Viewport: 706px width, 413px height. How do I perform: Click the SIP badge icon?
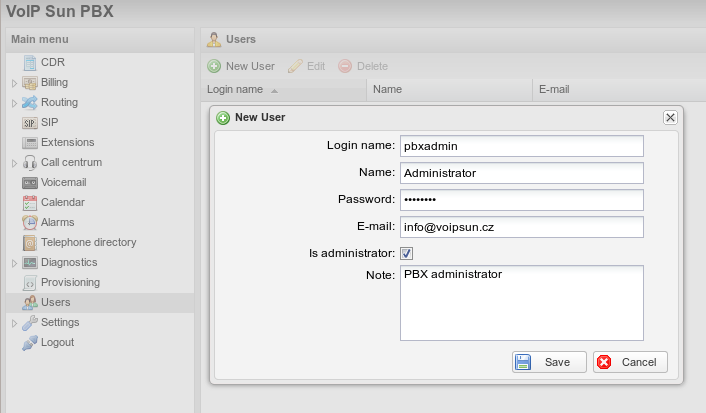click(30, 123)
